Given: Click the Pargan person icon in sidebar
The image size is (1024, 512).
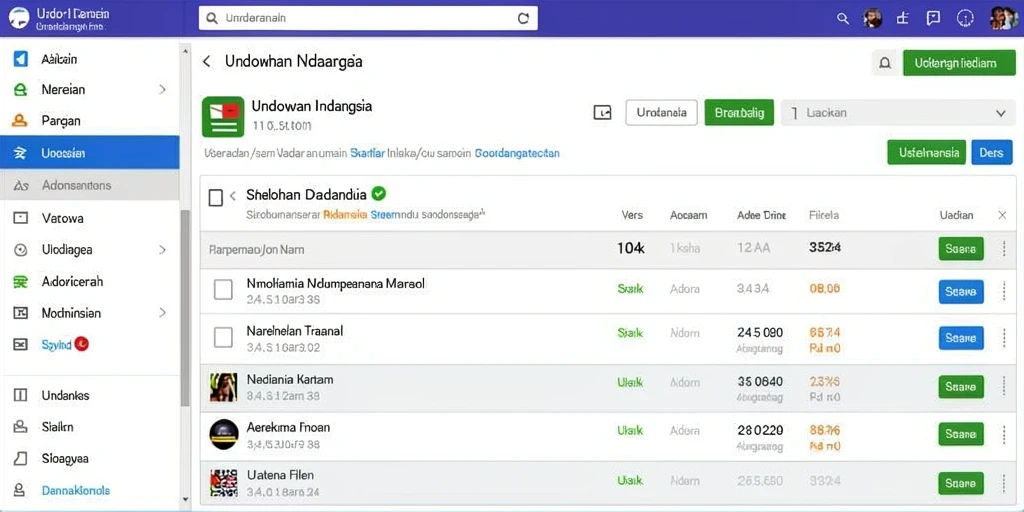Looking at the screenshot, I should (20, 120).
